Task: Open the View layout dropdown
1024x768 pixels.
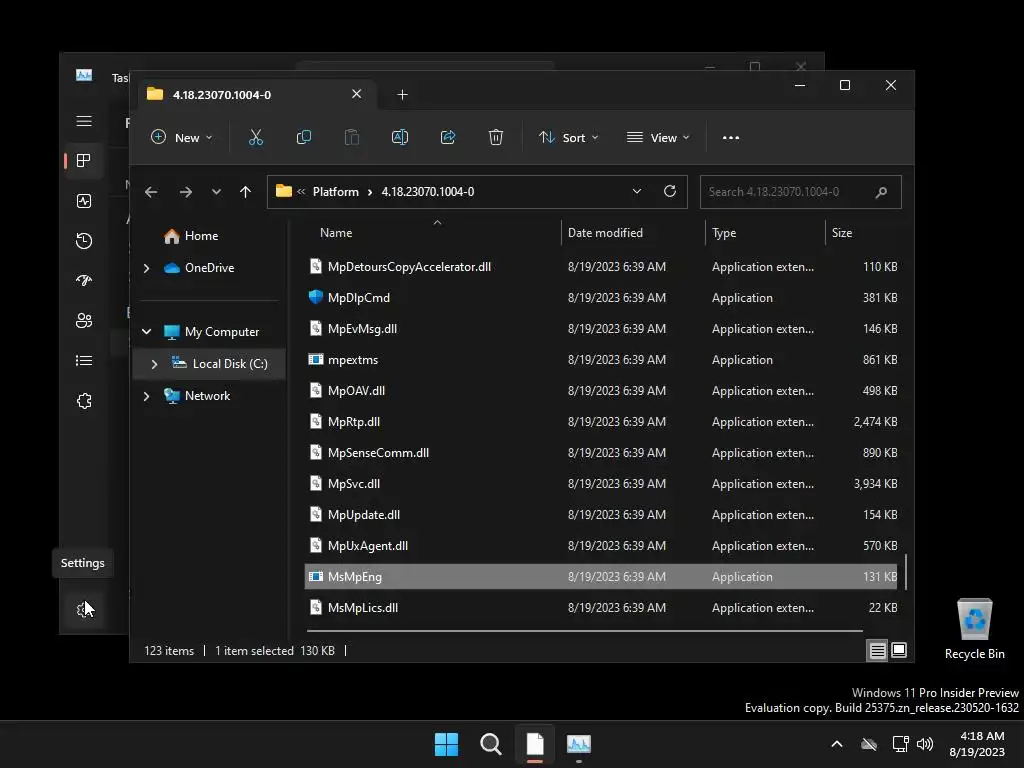Action: coord(658,138)
